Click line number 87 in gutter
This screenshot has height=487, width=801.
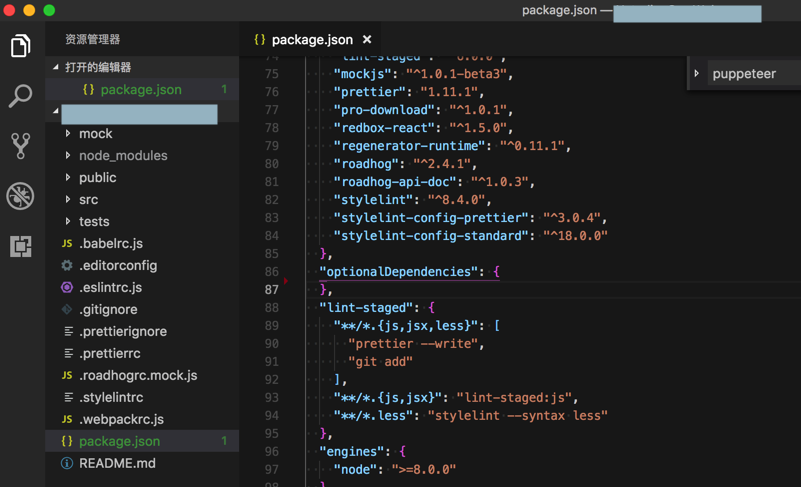coord(271,290)
